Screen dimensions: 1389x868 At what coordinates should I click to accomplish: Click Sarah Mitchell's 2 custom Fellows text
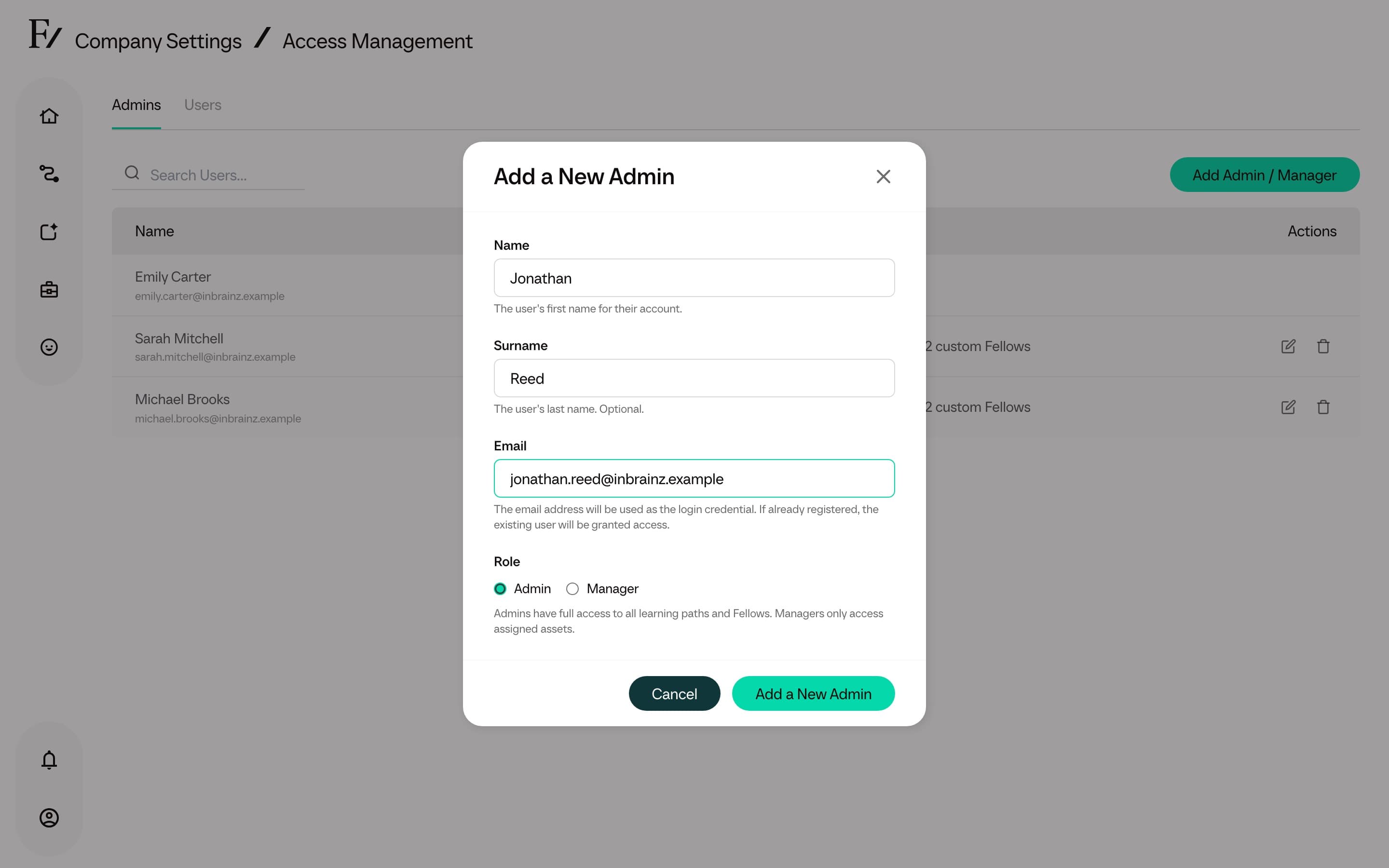click(978, 346)
